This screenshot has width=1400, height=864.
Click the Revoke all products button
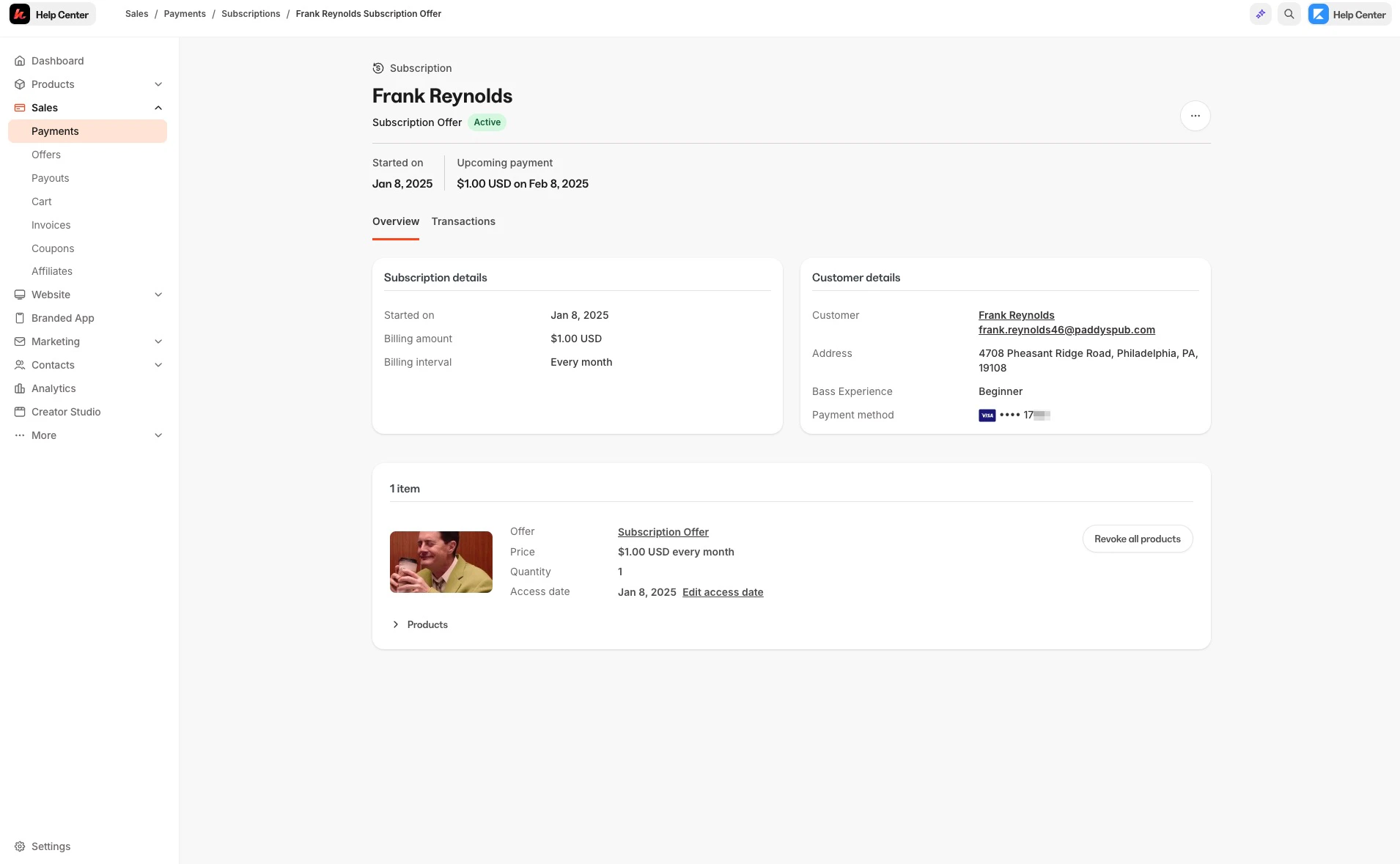tap(1137, 538)
